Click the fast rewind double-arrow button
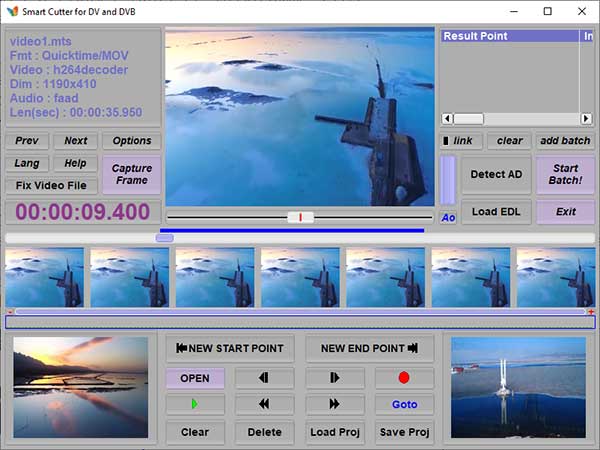600x450 pixels. (x=264, y=404)
